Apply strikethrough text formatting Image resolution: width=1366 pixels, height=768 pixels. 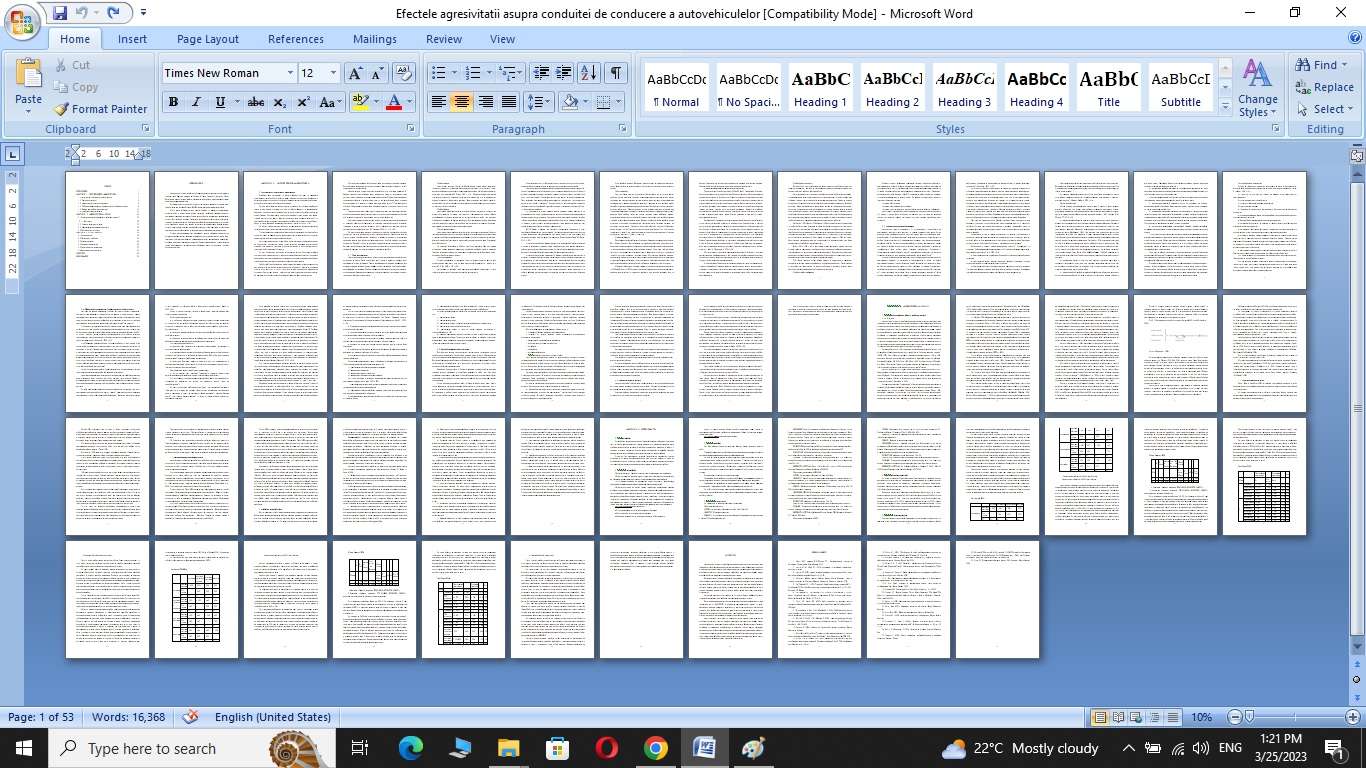tap(256, 102)
